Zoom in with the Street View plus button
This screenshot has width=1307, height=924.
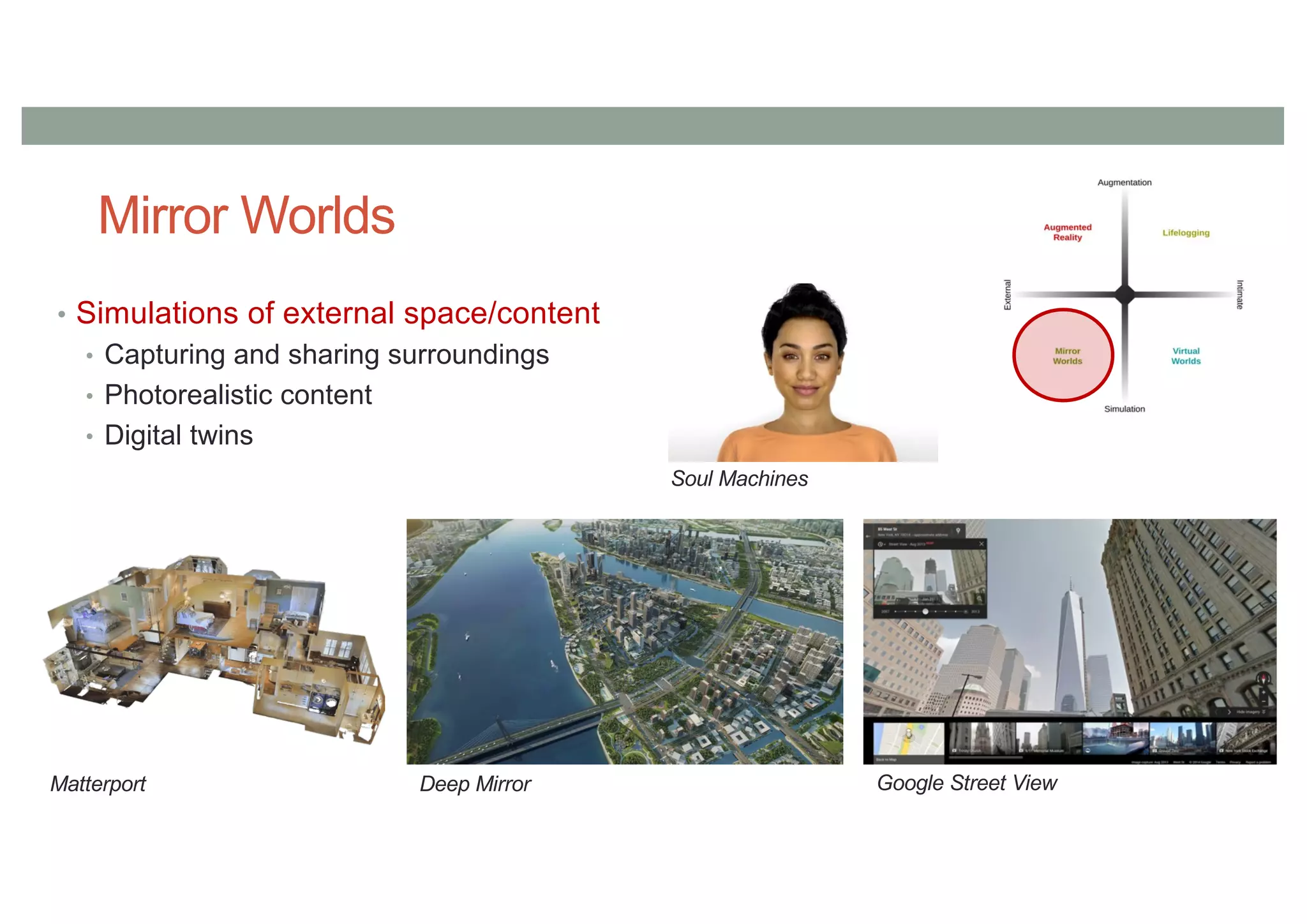click(1264, 693)
